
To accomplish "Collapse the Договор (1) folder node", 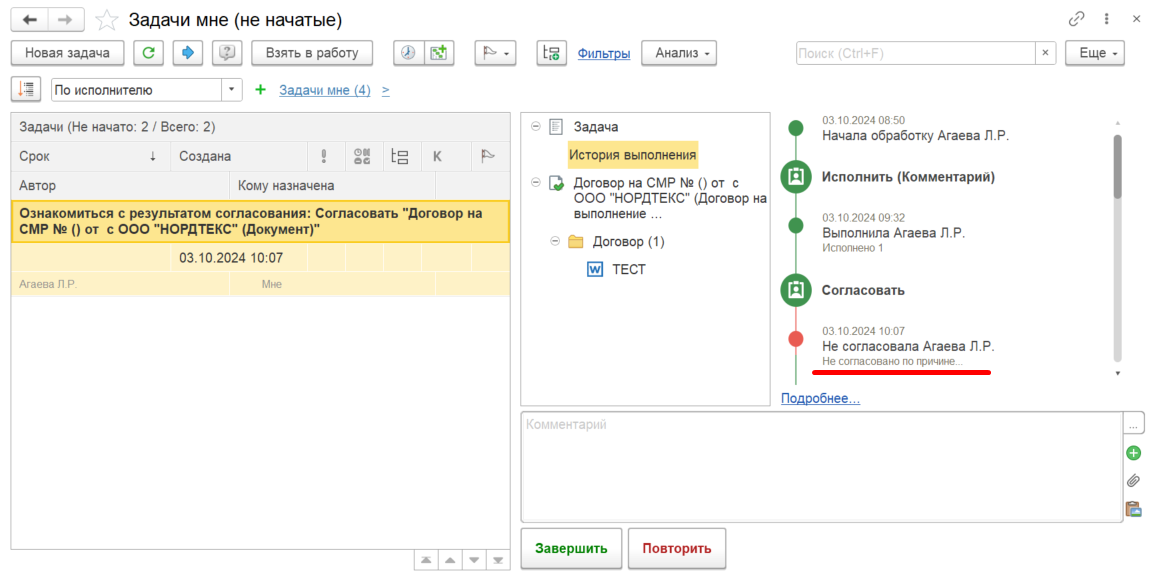I will tap(554, 242).
